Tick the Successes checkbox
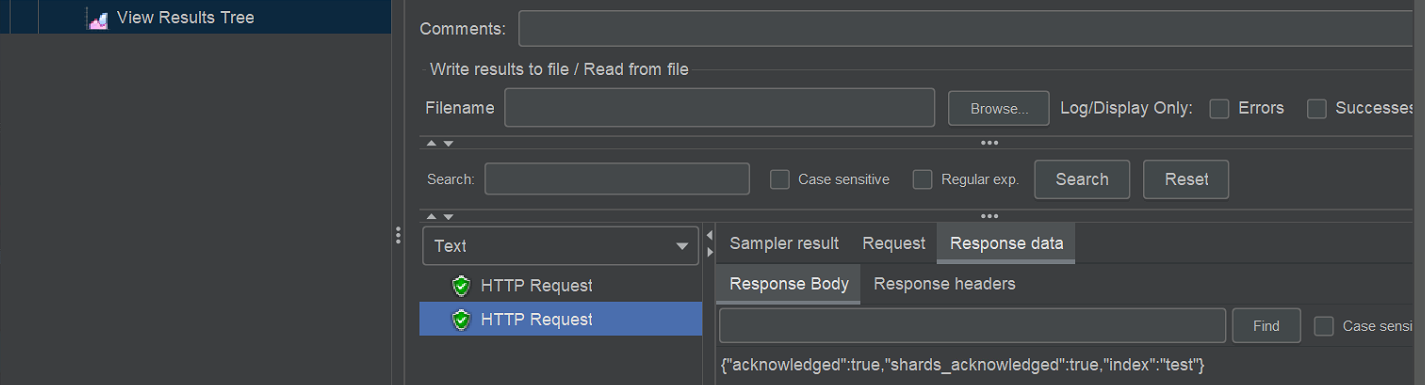Screen dimensions: 1425x385 (1317, 108)
